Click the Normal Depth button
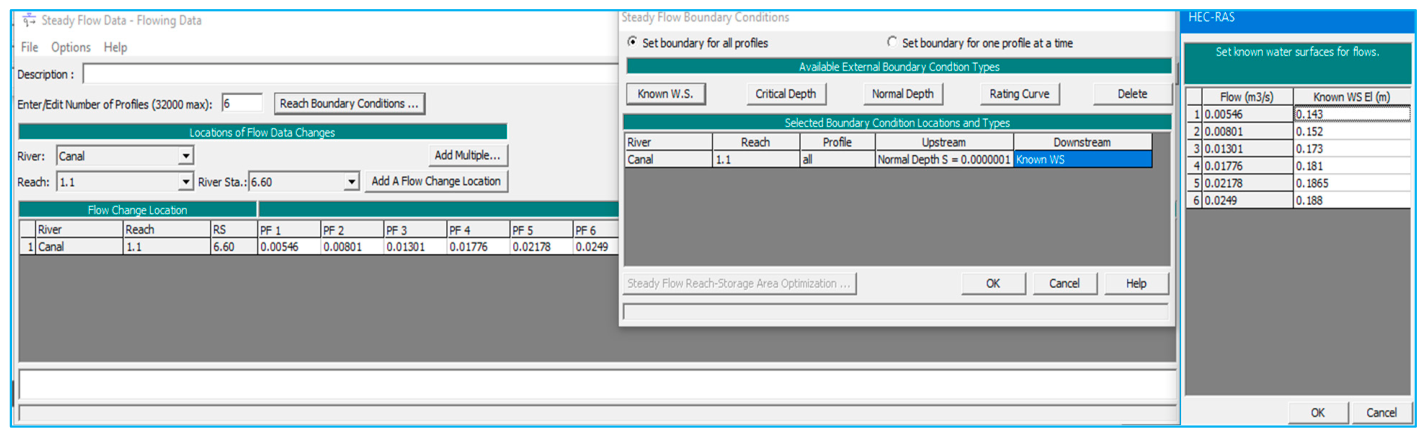This screenshot has width=1425, height=436. pyautogui.click(x=904, y=93)
